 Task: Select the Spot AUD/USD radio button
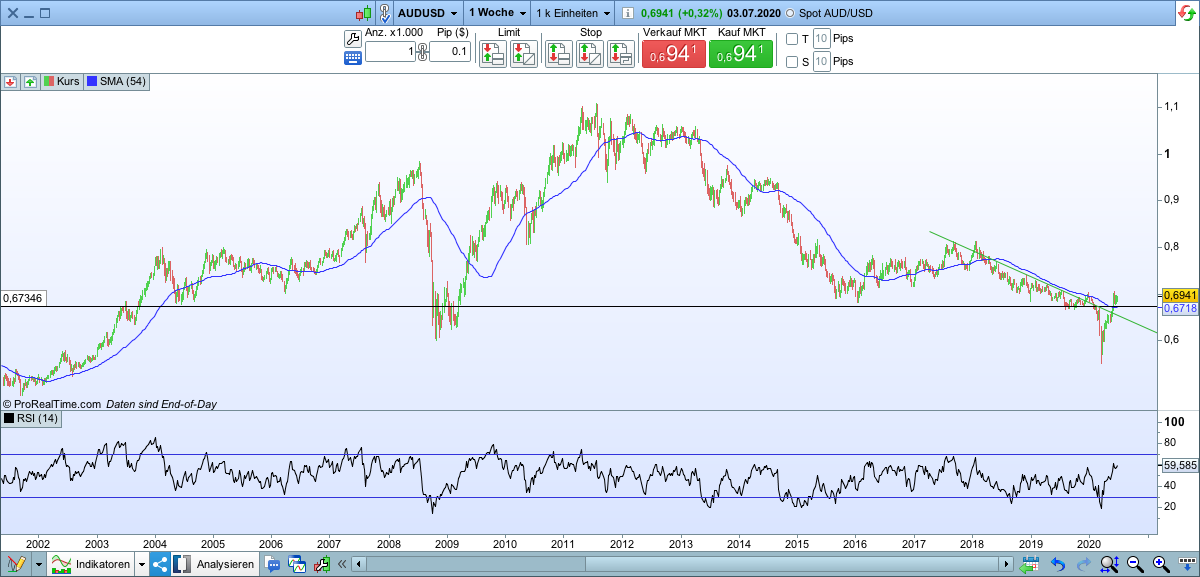(790, 13)
